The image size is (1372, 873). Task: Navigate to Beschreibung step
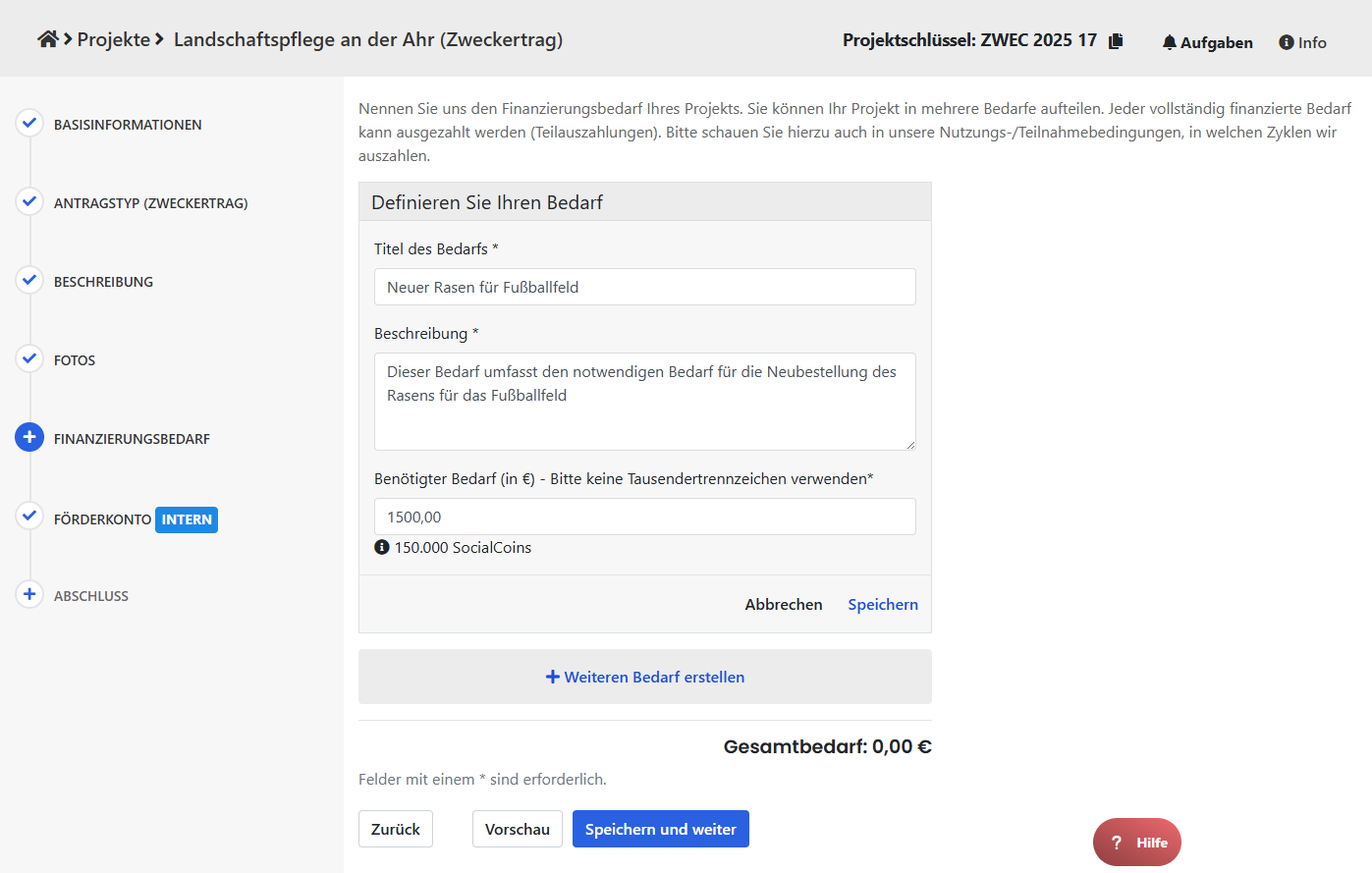click(103, 282)
